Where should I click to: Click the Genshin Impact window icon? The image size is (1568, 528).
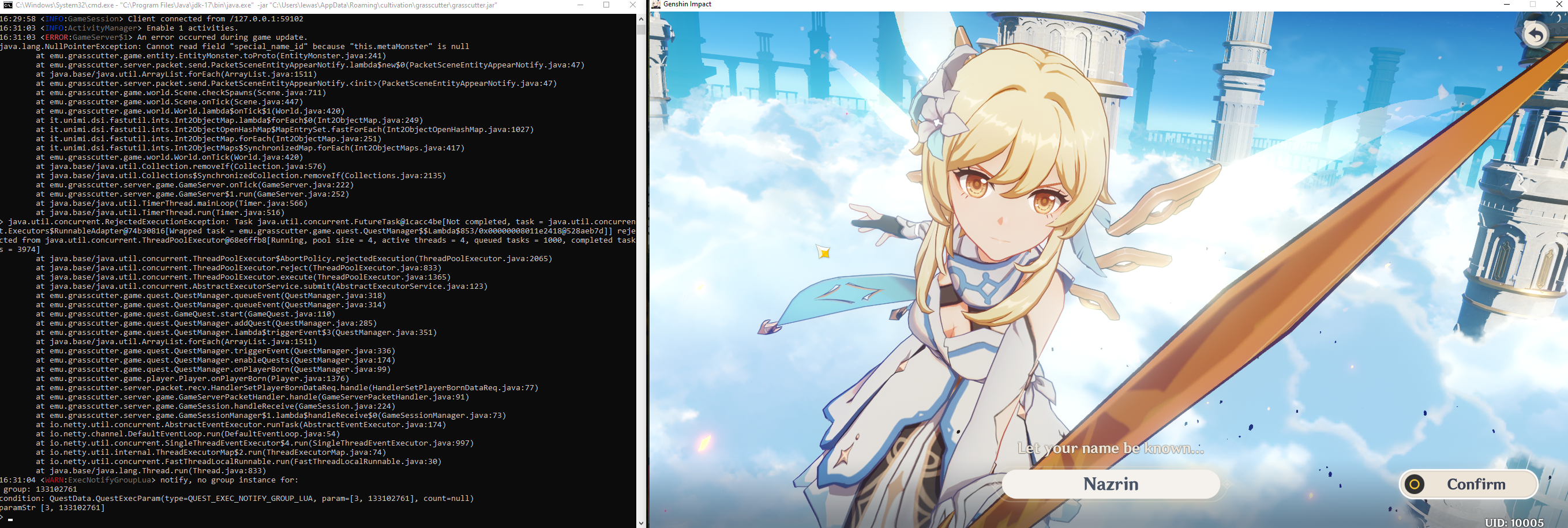click(655, 4)
